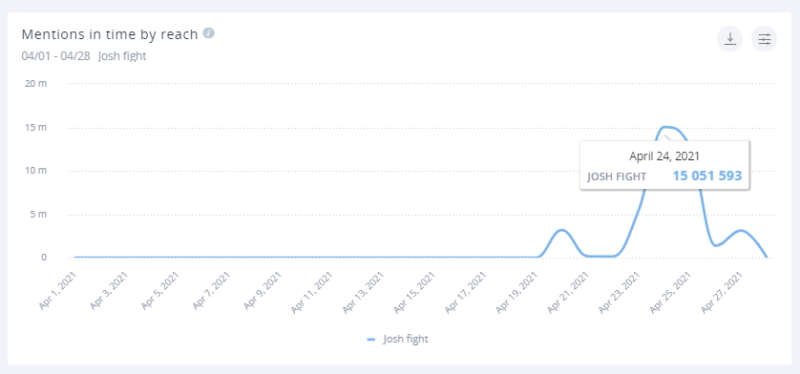Click the 04/01 - 04/28 date range text

click(56, 56)
